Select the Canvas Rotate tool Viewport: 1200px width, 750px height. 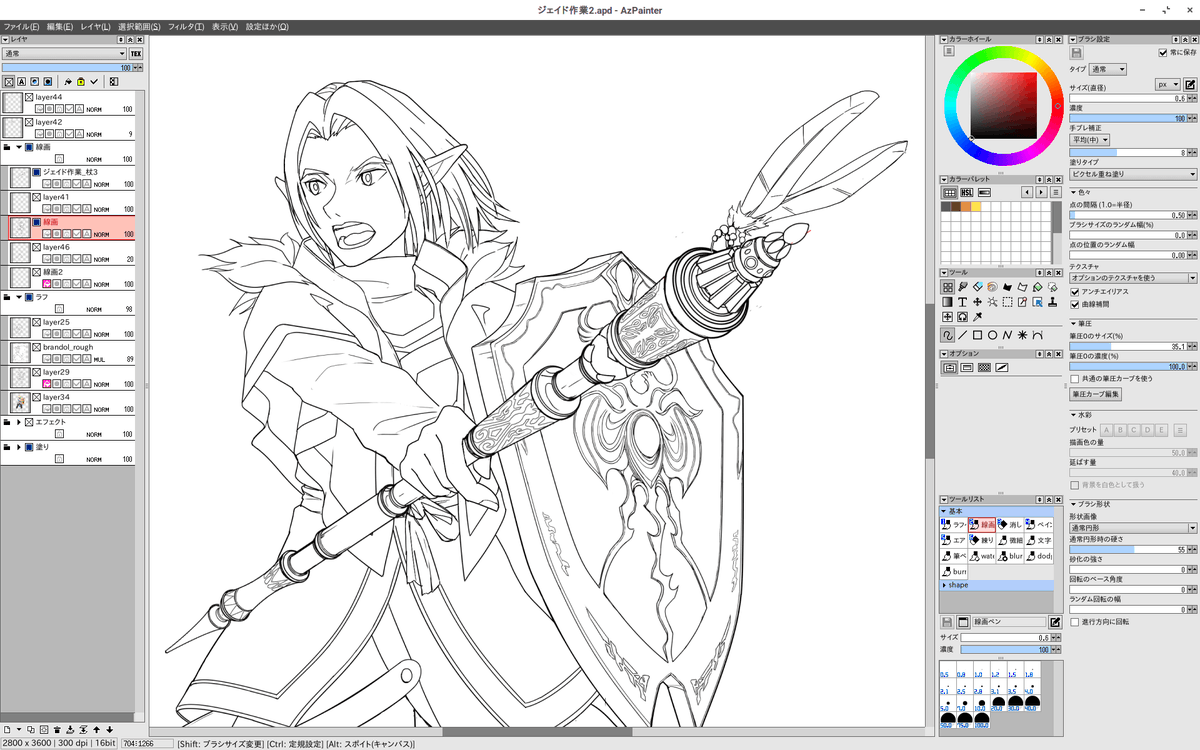[x=962, y=316]
